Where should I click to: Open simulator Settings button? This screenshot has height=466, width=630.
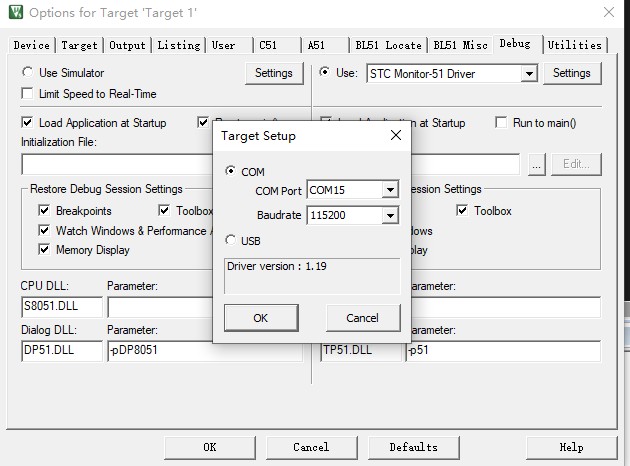[x=274, y=73]
